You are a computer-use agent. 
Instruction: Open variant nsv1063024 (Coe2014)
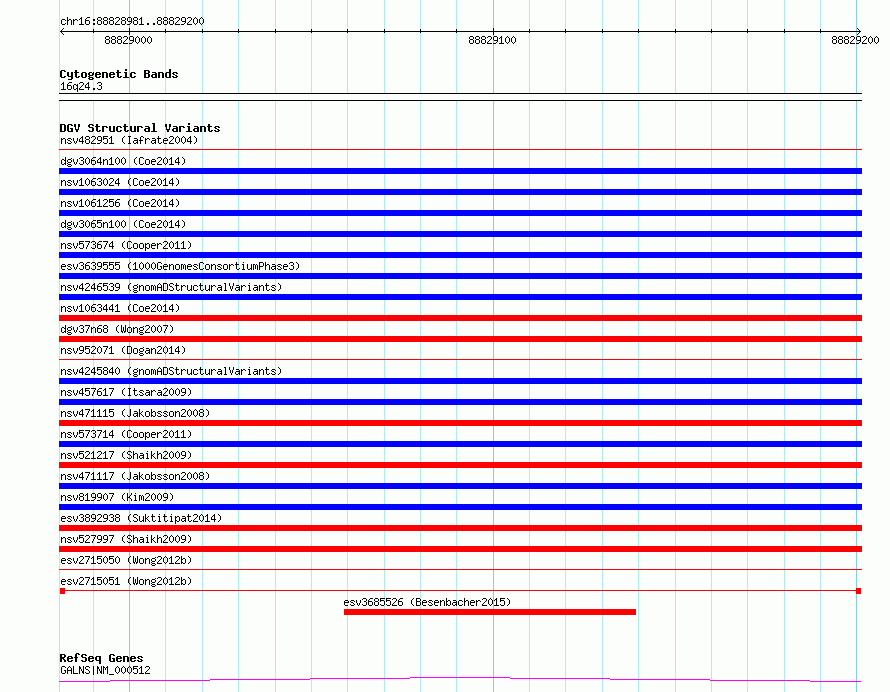[x=120, y=182]
